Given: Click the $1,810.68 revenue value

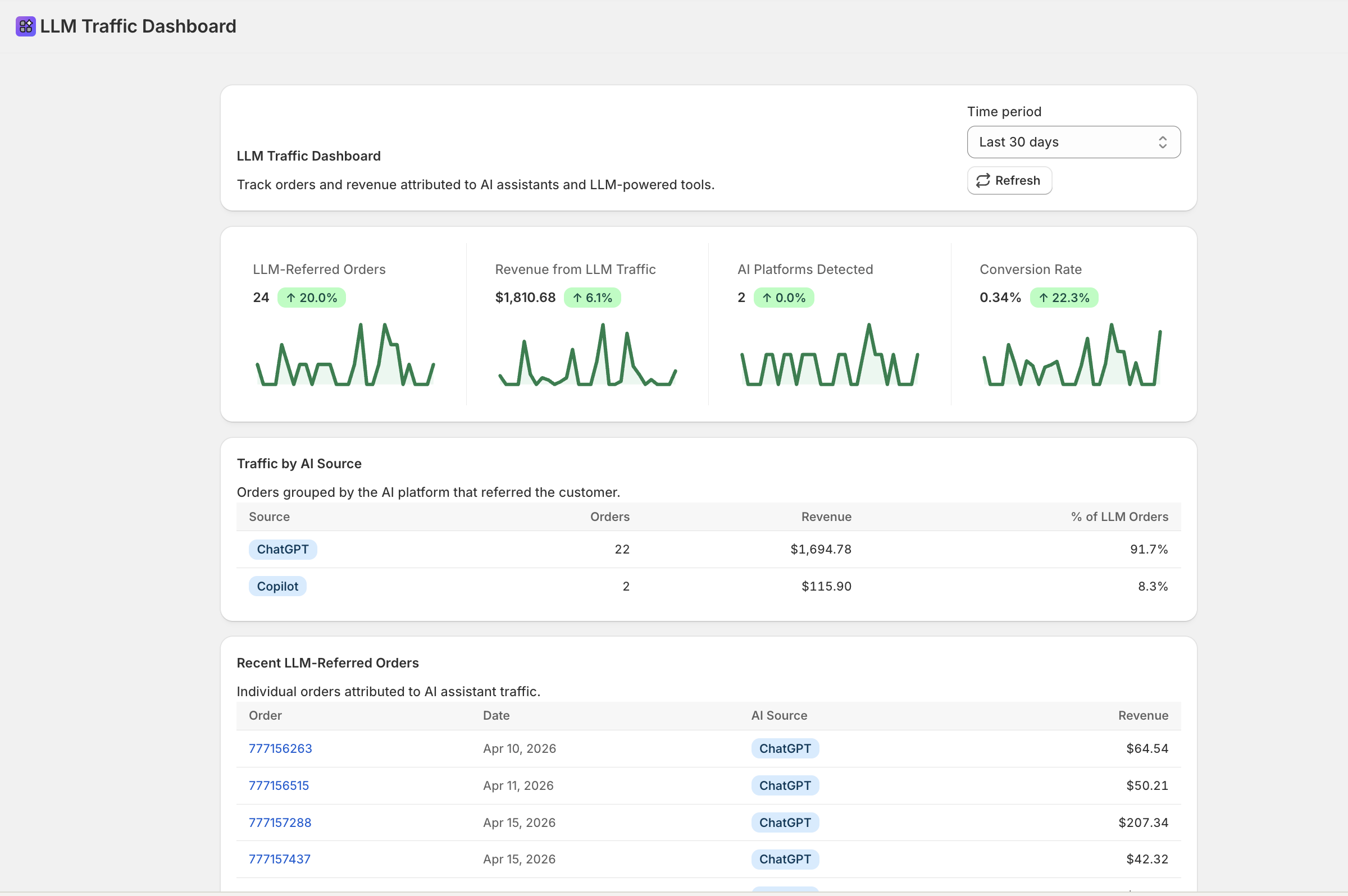Looking at the screenshot, I should click(525, 298).
